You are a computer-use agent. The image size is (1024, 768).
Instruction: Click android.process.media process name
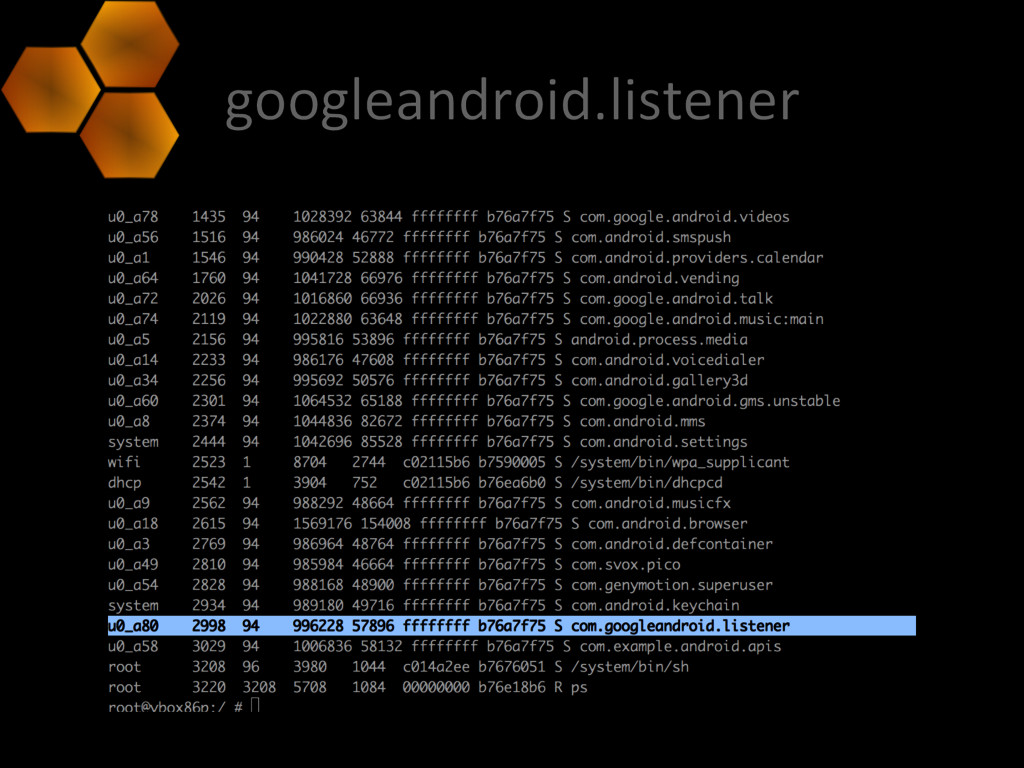pos(659,340)
